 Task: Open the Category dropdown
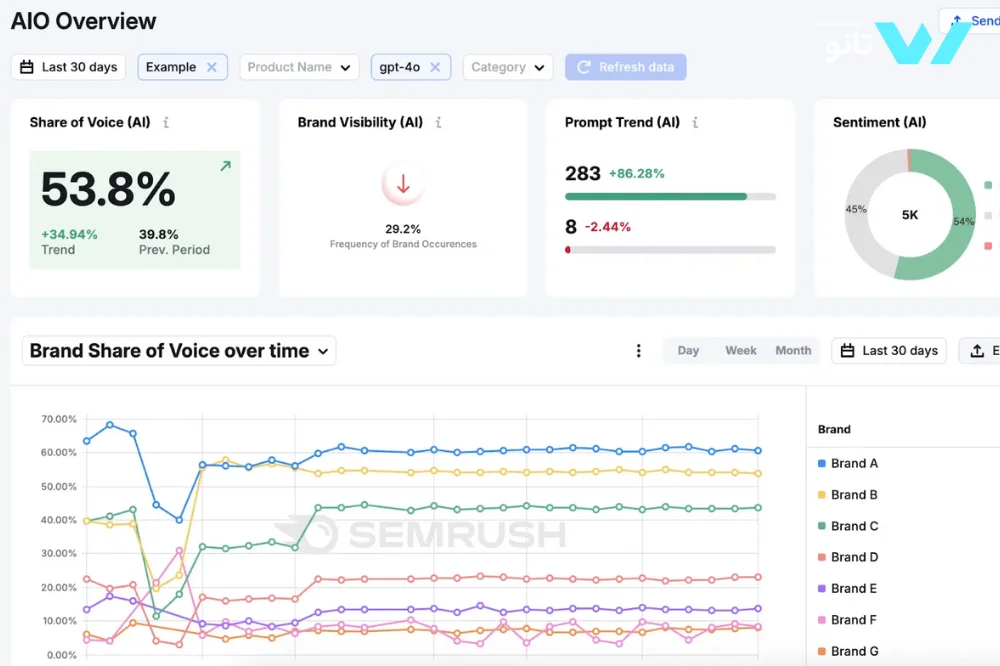click(x=508, y=67)
